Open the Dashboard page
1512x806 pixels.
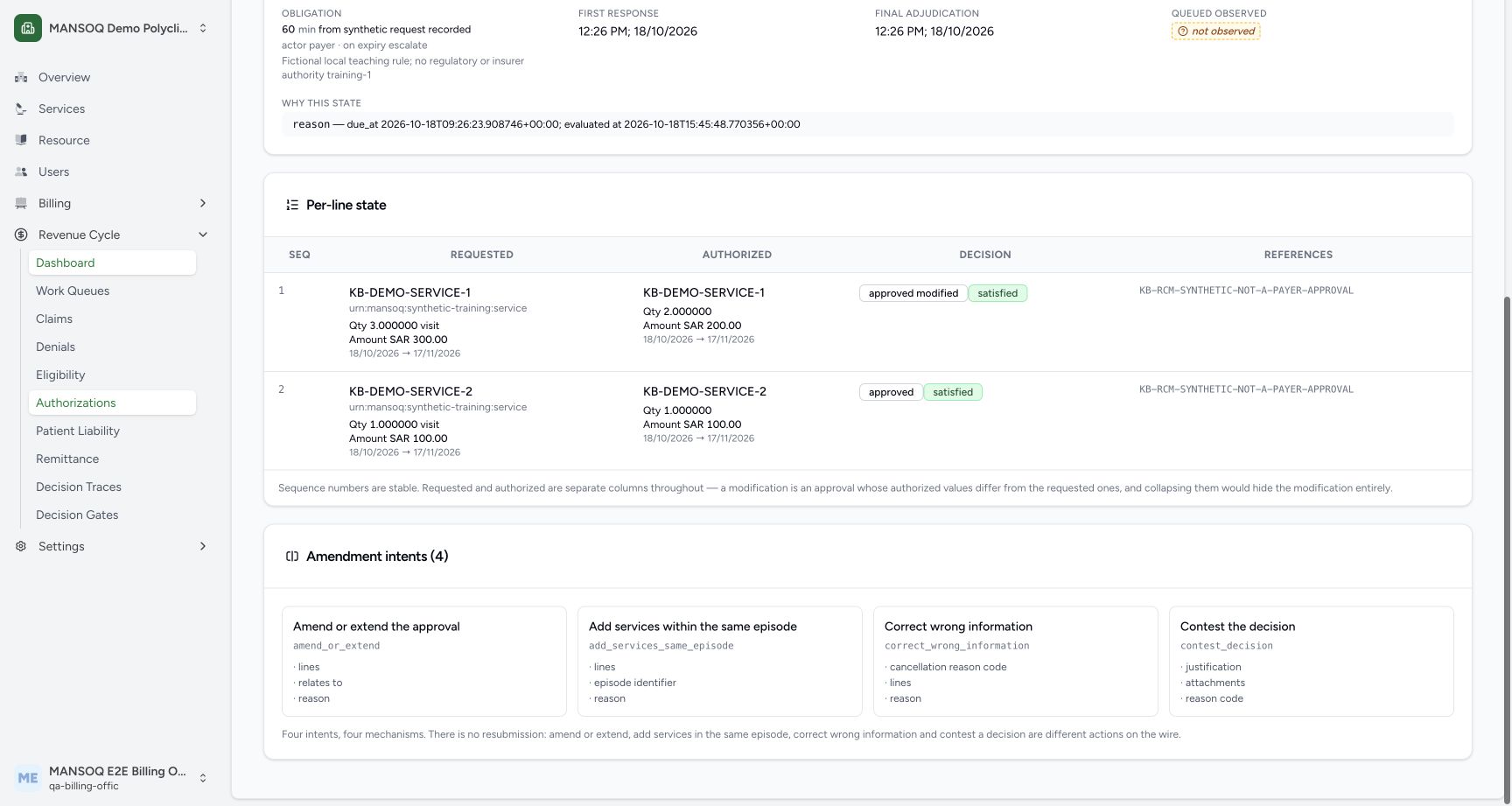(112, 263)
